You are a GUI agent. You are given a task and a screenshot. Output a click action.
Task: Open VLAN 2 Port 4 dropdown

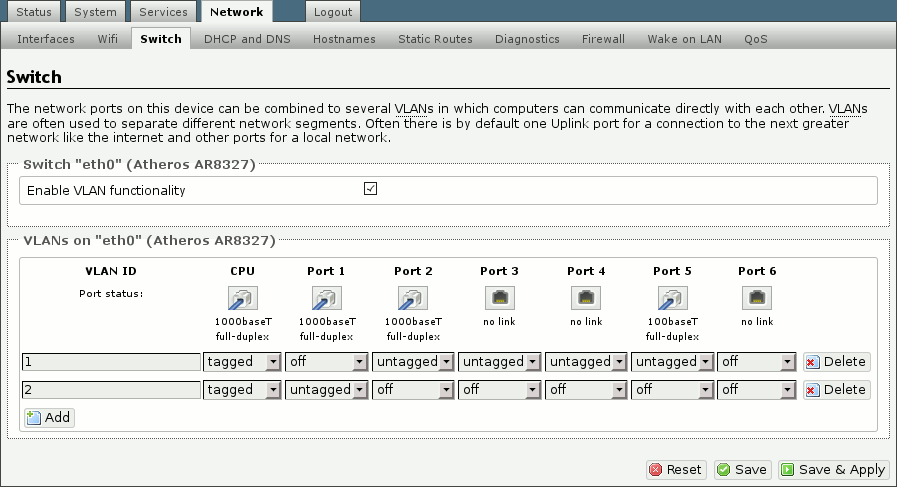pyautogui.click(x=586, y=390)
